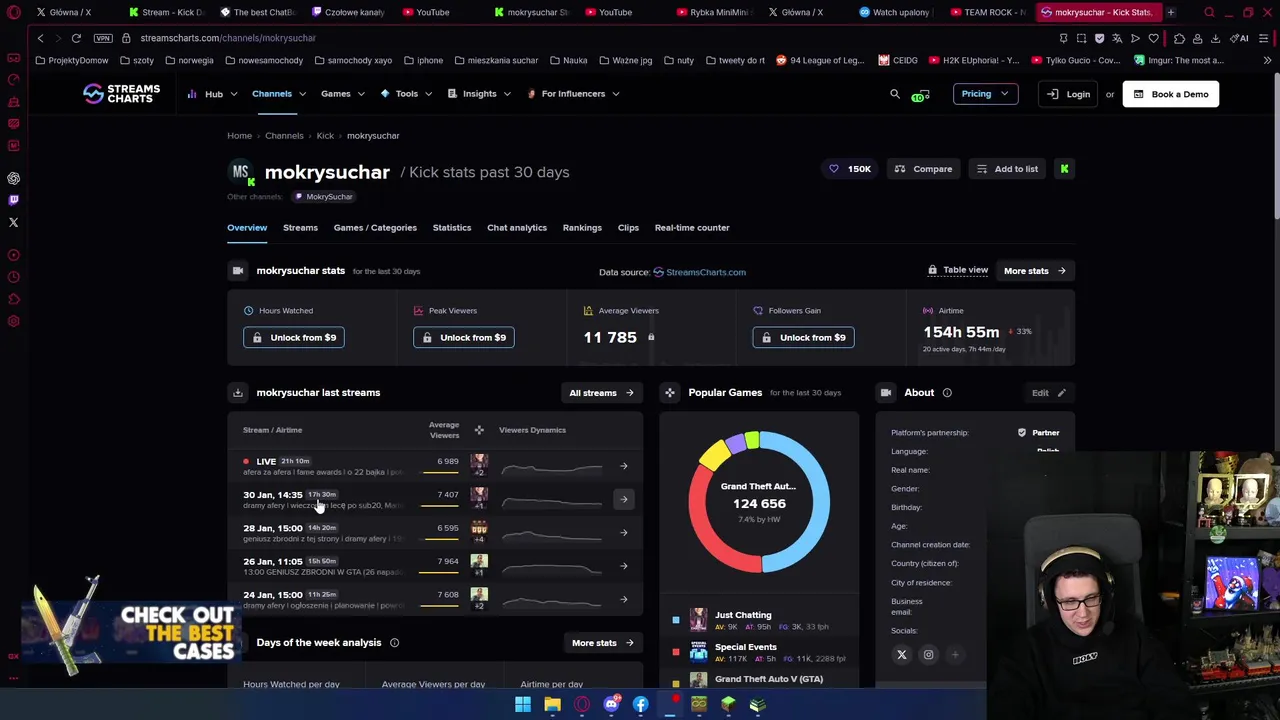
Task: Expand the Hub navigation dropdown
Action: pos(212,94)
